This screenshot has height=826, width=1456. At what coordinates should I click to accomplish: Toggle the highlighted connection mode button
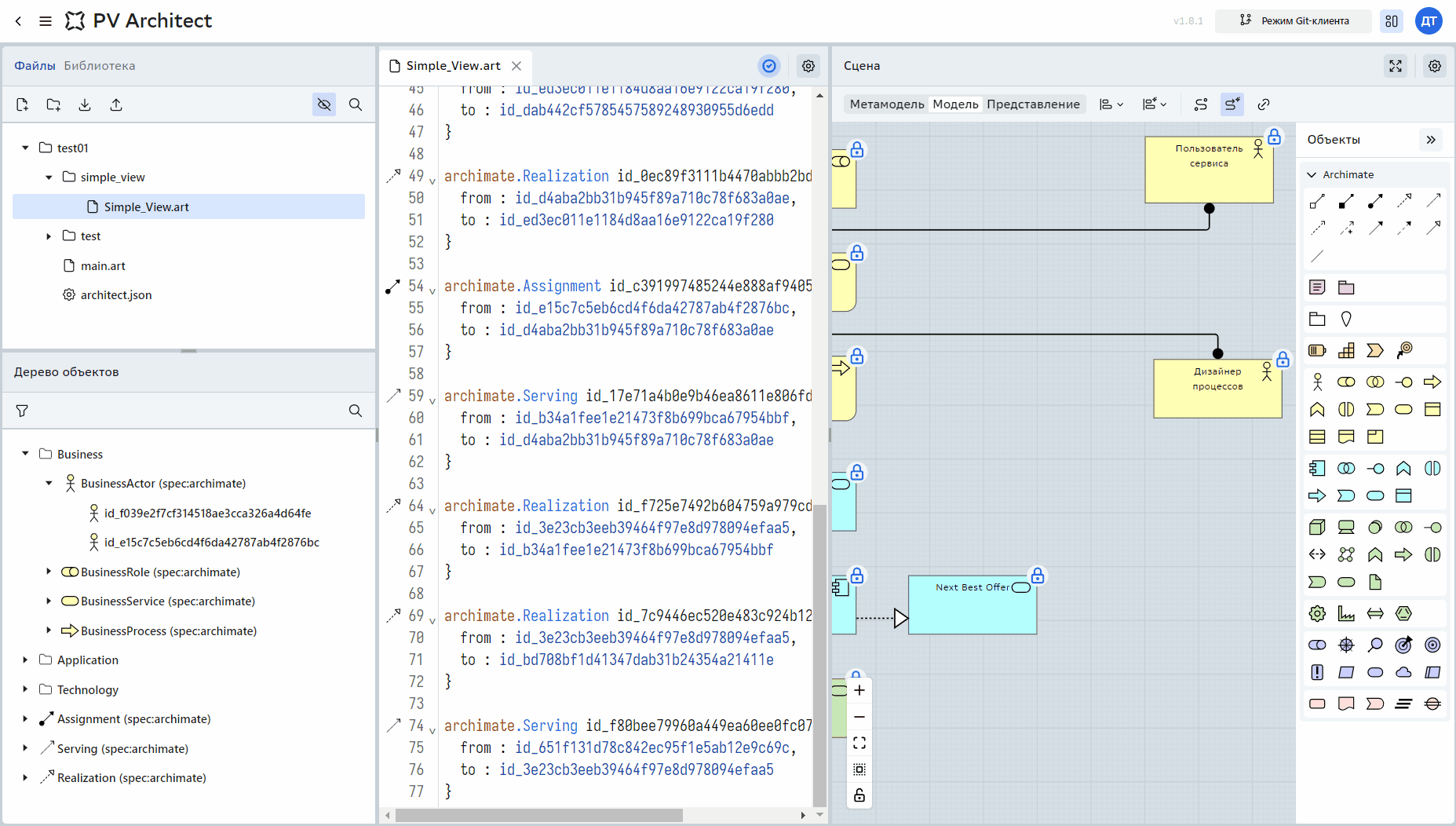1232,104
